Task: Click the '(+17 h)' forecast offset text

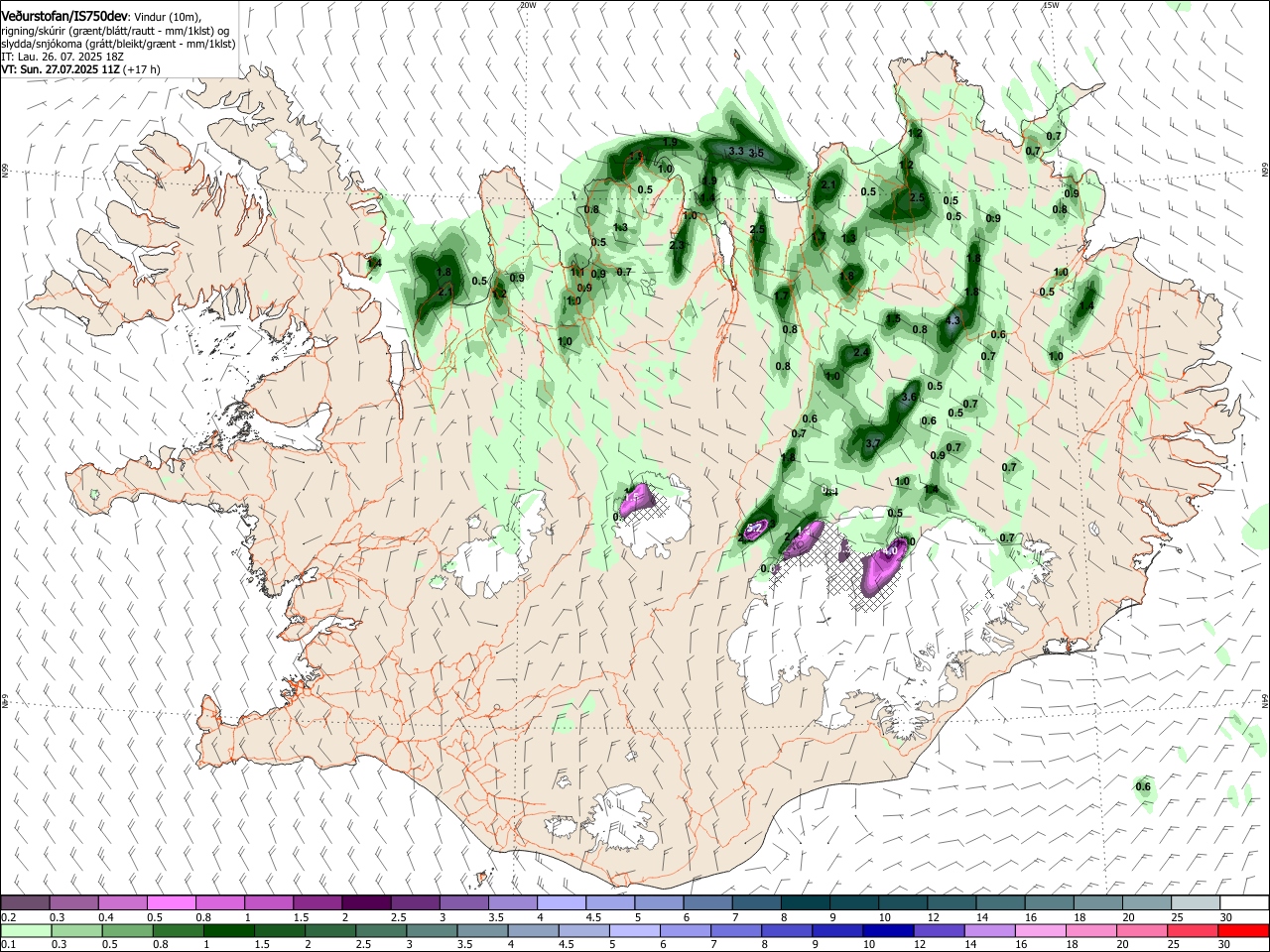Action: (x=142, y=69)
